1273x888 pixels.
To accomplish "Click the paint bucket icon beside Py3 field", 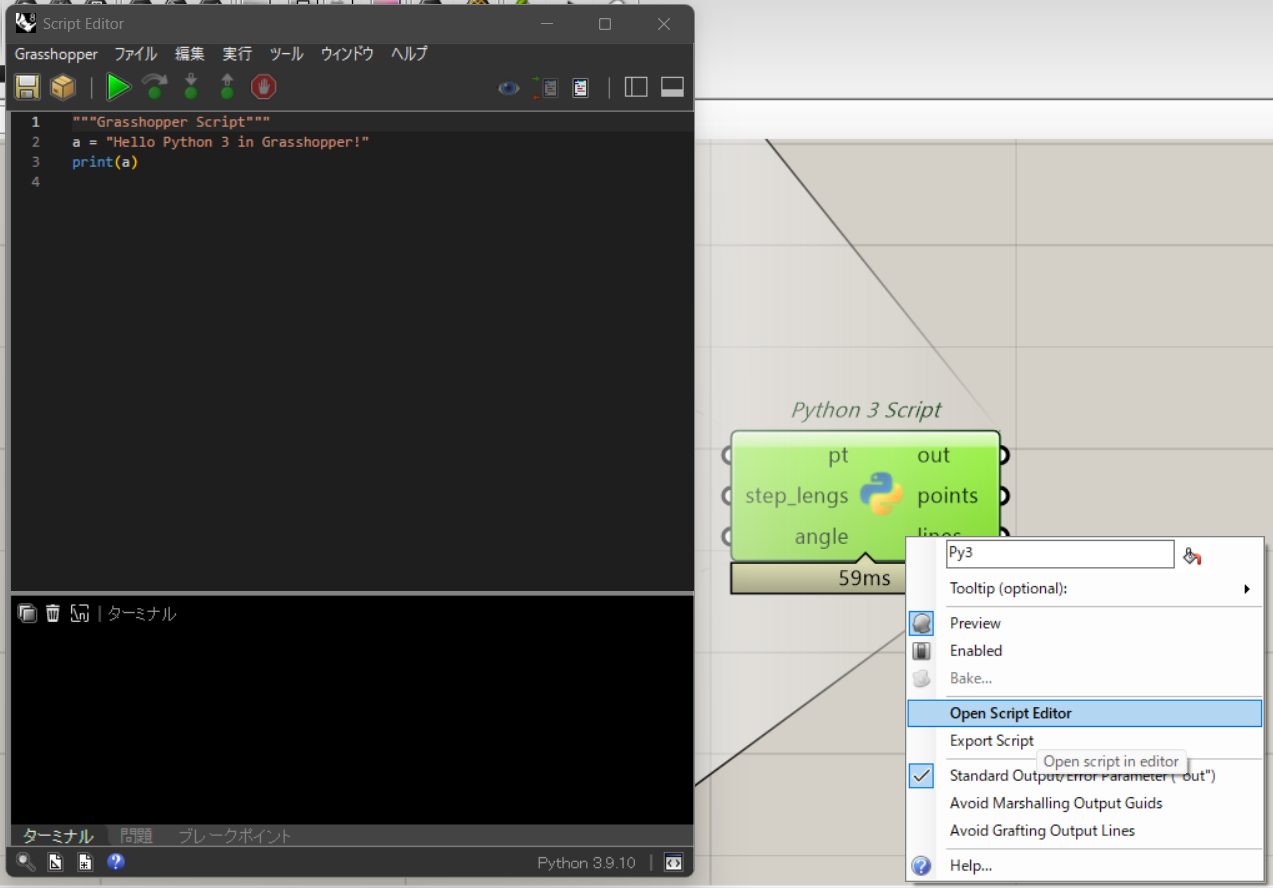I will click(x=1191, y=556).
